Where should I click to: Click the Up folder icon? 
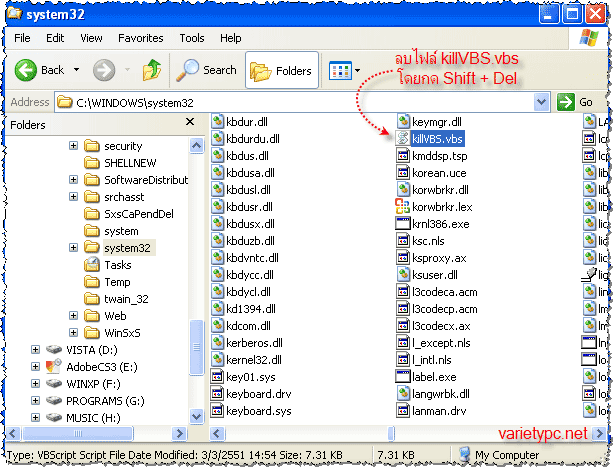click(152, 70)
